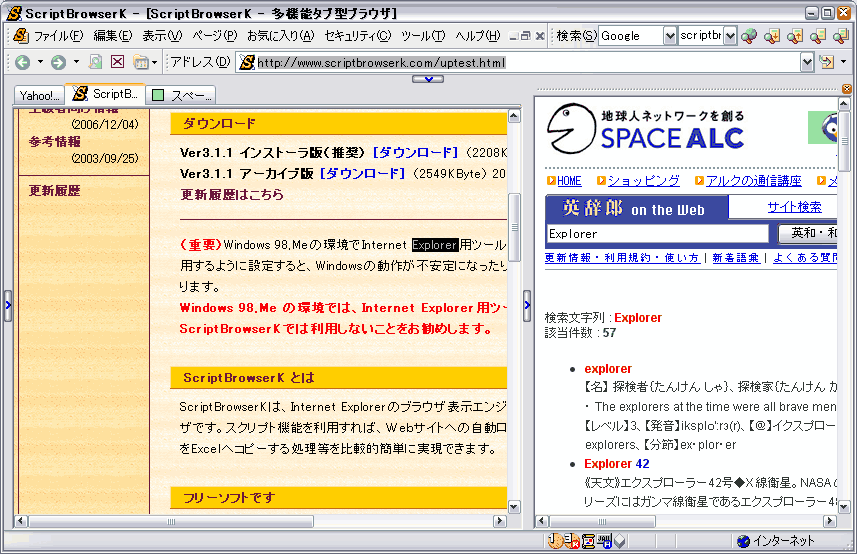Image resolution: width=857 pixels, height=554 pixels.
Task: Click the first yellow search tool icon after the globe
Action: click(x=772, y=36)
